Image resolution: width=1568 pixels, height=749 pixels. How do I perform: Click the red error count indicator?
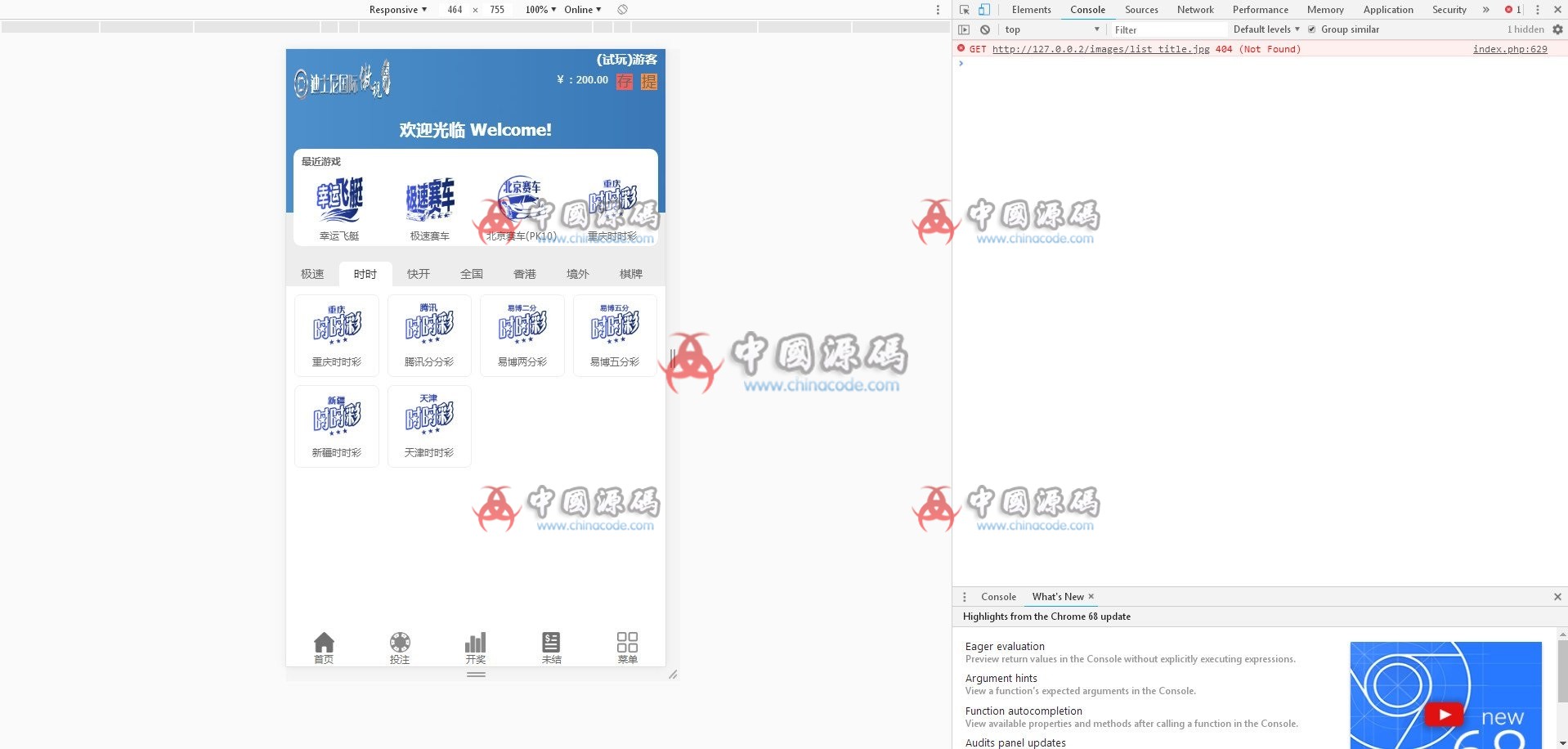point(1512,10)
